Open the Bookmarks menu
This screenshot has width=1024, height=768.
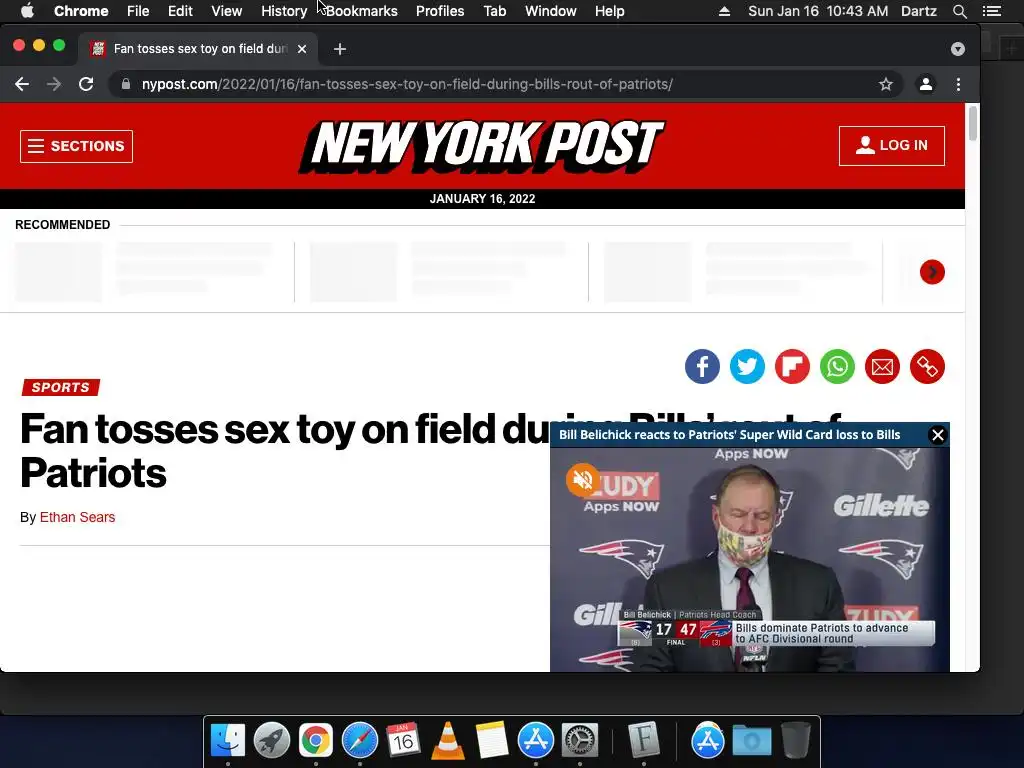(x=361, y=11)
